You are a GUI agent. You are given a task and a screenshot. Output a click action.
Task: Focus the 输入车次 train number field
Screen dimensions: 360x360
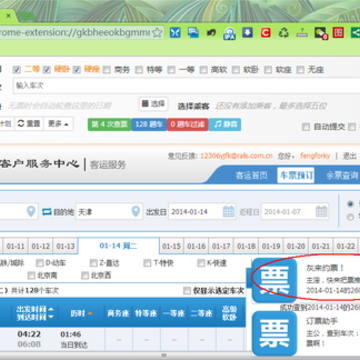186,86
